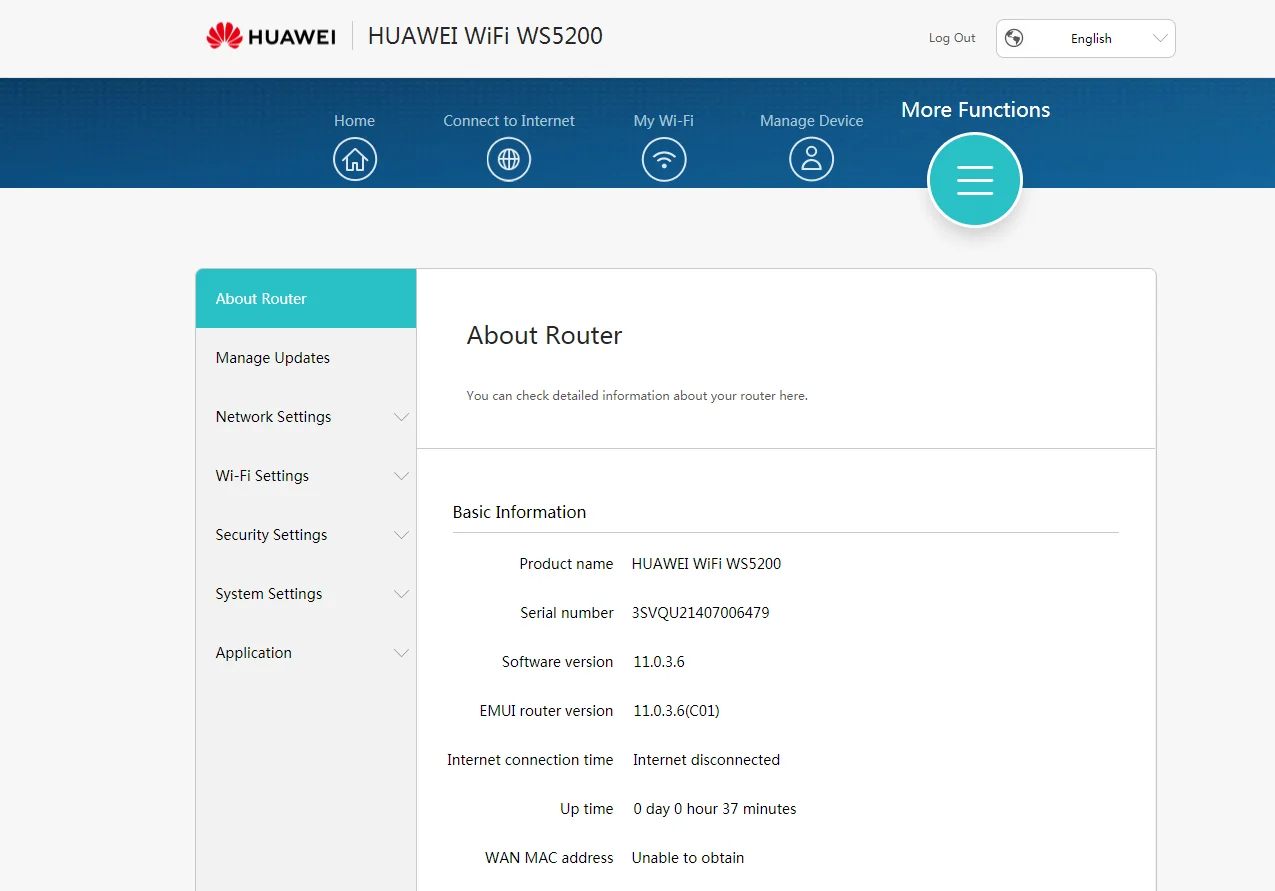
Task: Click the Internet disconnected status text
Action: 706,760
